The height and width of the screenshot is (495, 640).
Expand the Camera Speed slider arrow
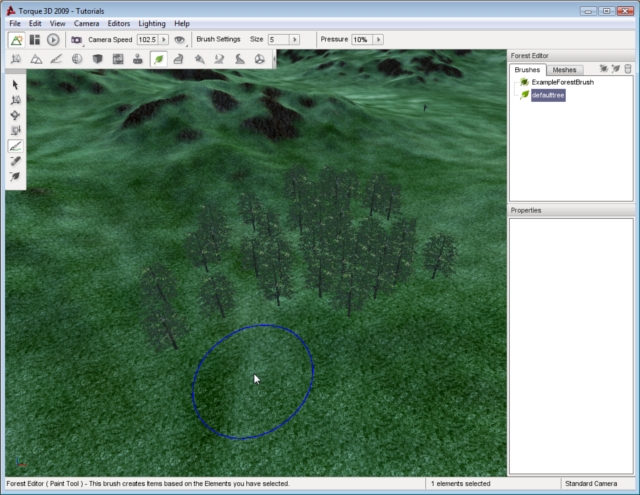[164, 39]
